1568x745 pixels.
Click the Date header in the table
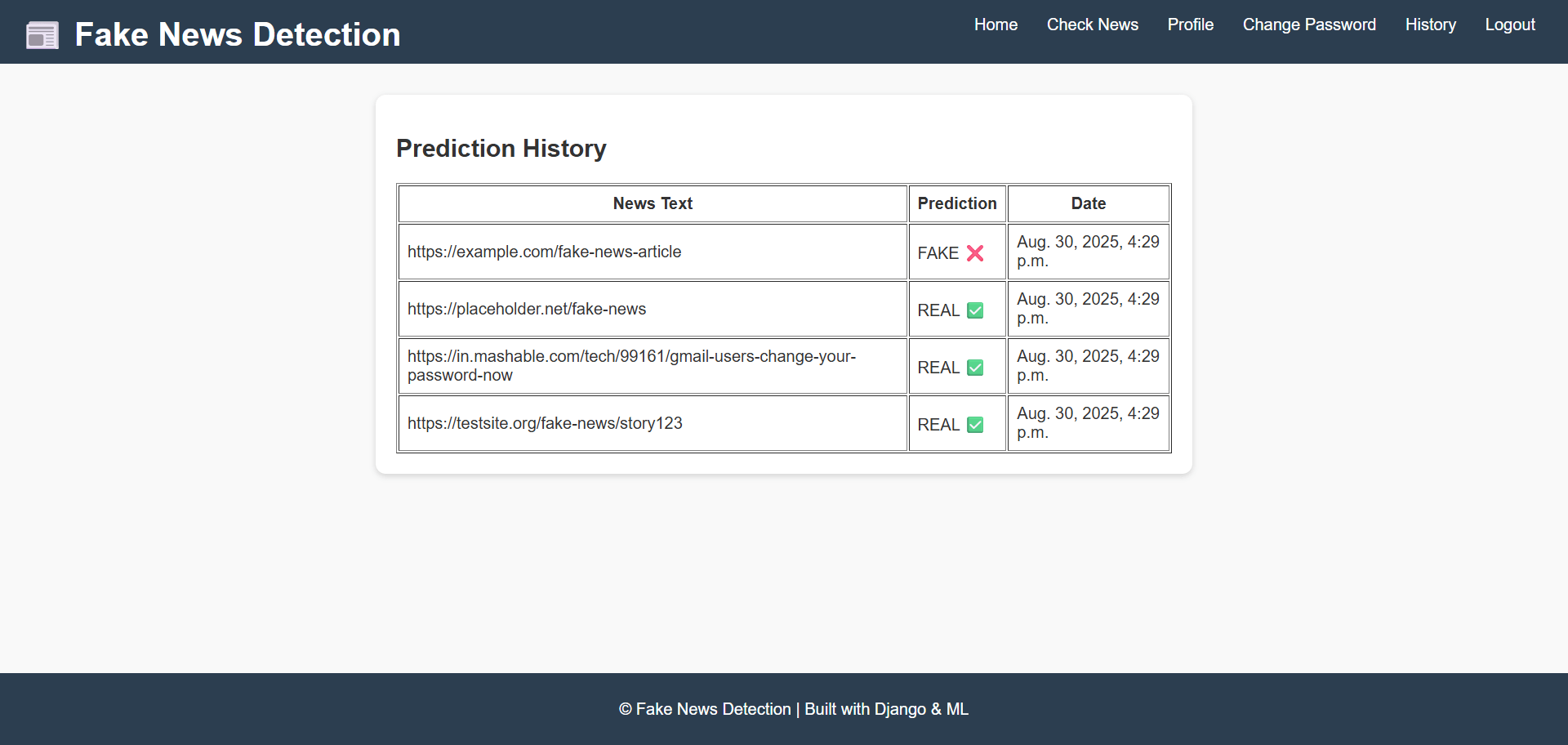tap(1089, 203)
